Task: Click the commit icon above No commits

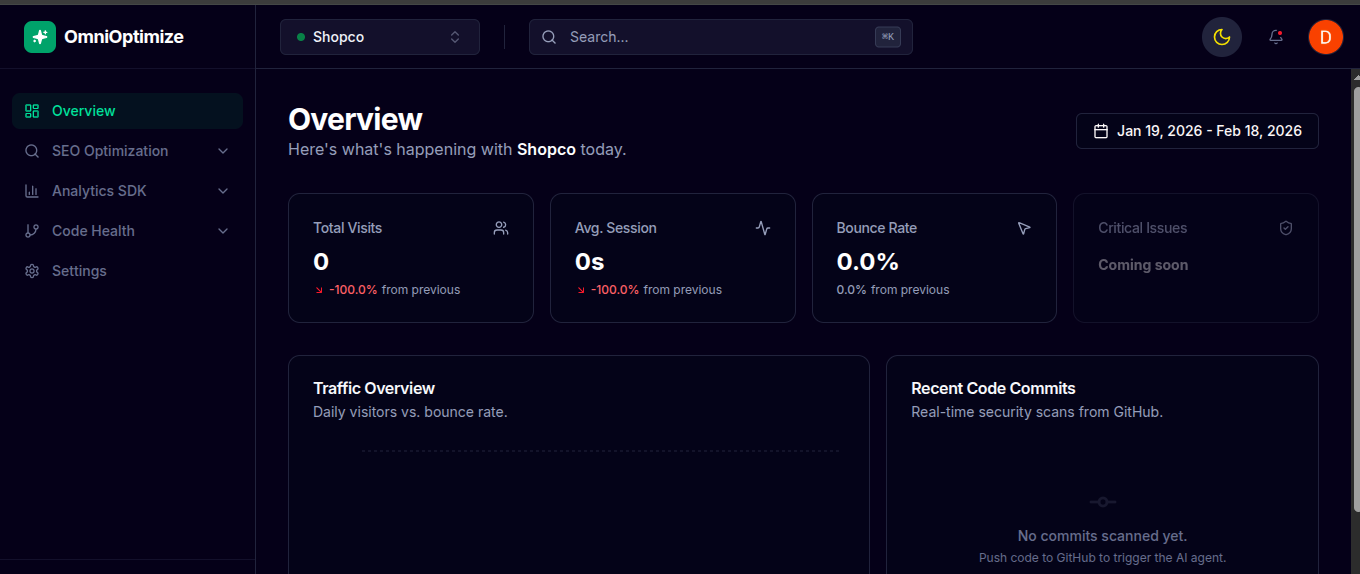Action: (1102, 502)
